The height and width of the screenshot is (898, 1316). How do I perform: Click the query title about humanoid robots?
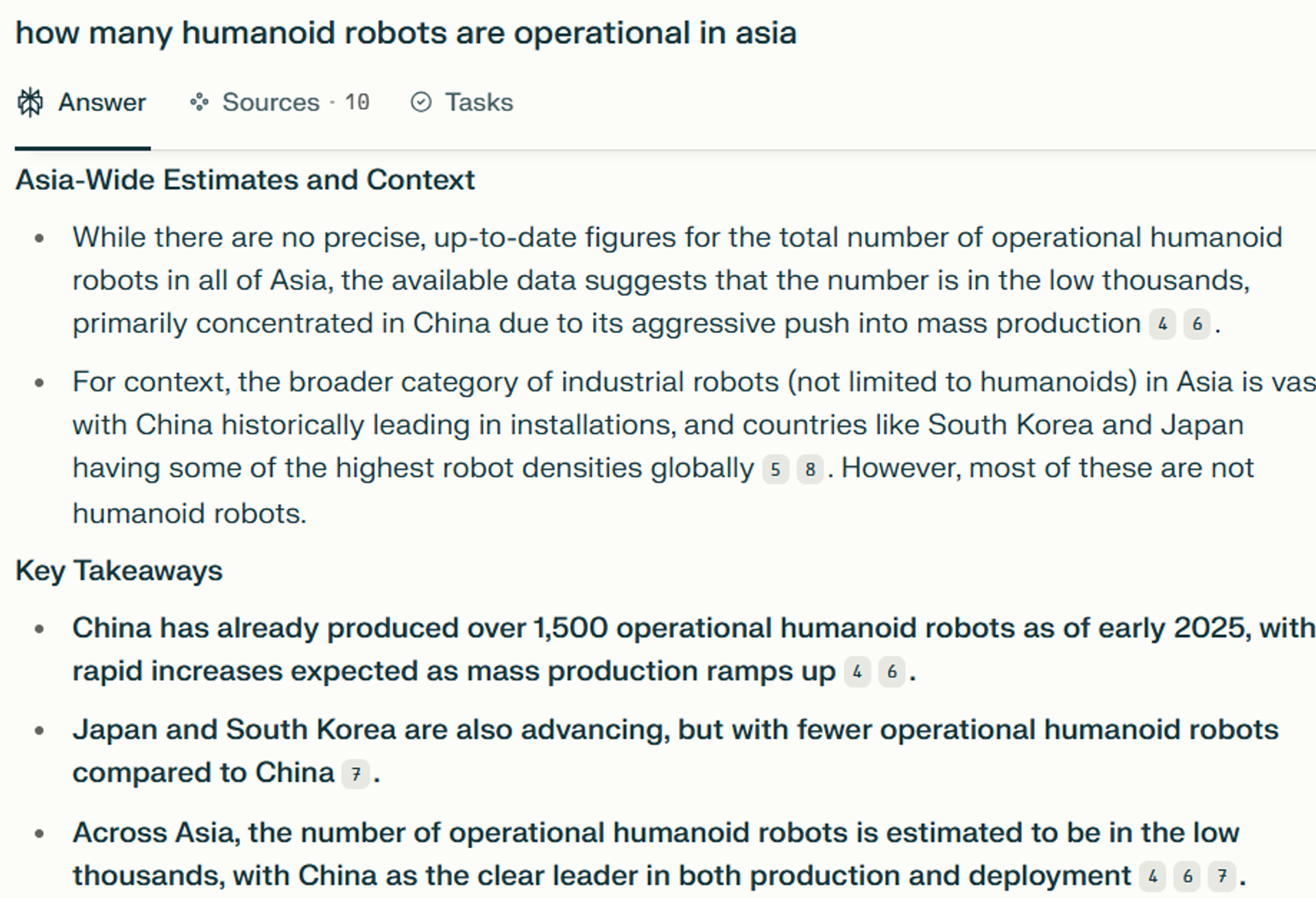406,33
